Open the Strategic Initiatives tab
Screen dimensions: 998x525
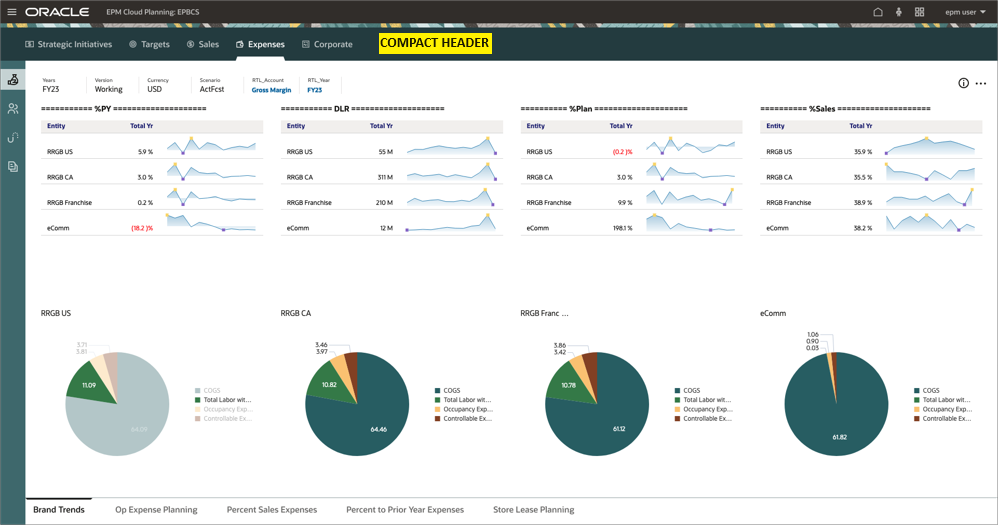coord(68,44)
